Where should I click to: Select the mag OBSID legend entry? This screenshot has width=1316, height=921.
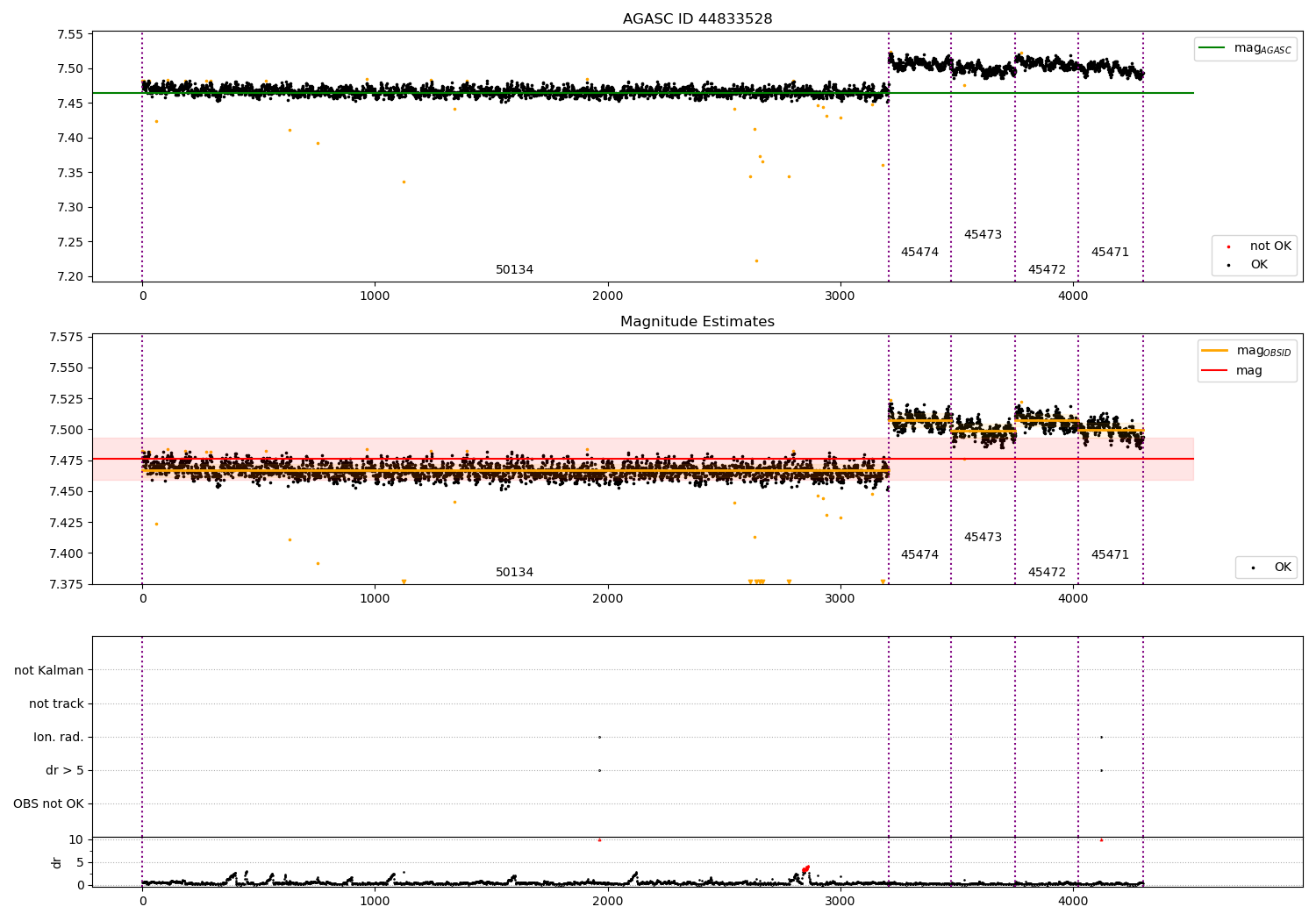1247,351
